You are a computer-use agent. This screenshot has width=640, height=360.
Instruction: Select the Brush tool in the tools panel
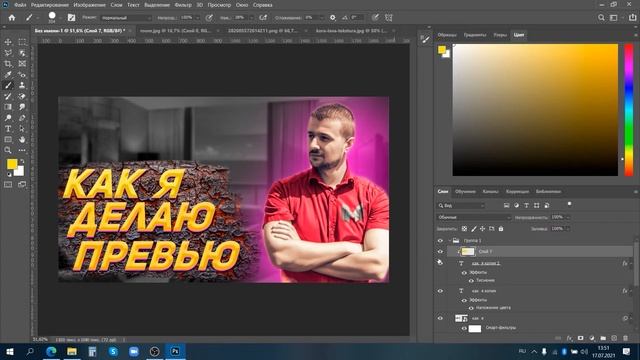coord(8,85)
